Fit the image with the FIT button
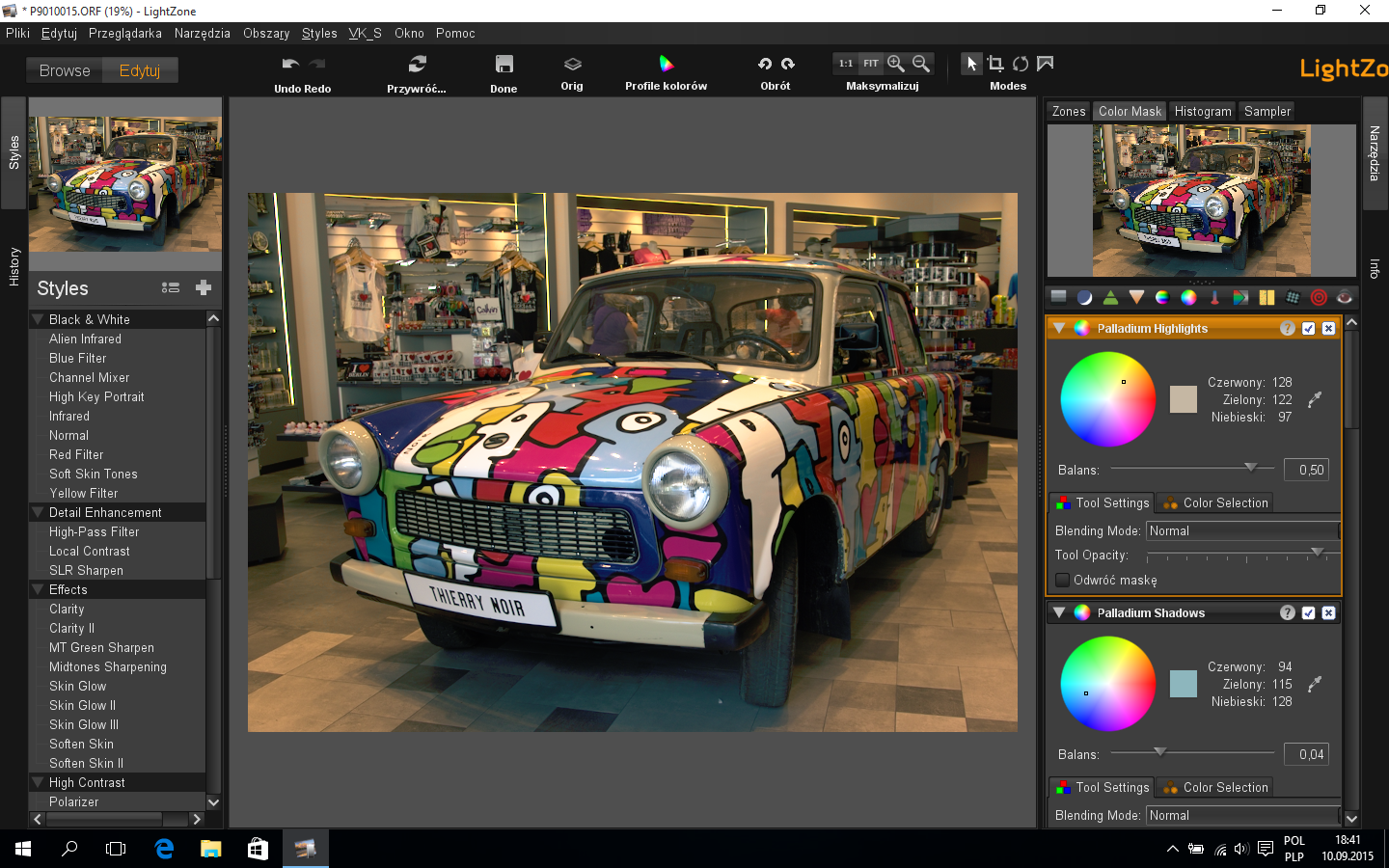This screenshot has width=1389, height=868. (x=871, y=64)
